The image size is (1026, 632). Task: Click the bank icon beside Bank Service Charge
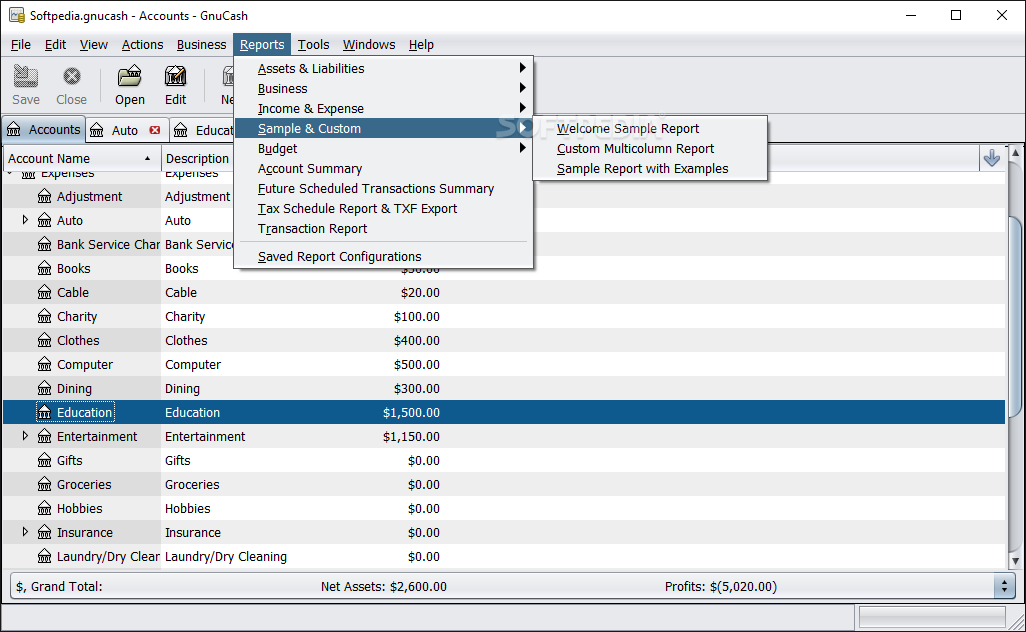(x=44, y=245)
